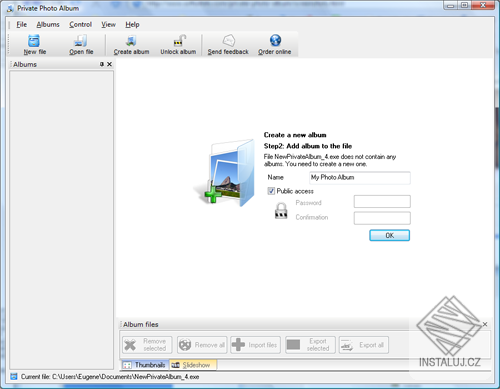
Task: Click OK to create the album
Action: click(x=389, y=235)
